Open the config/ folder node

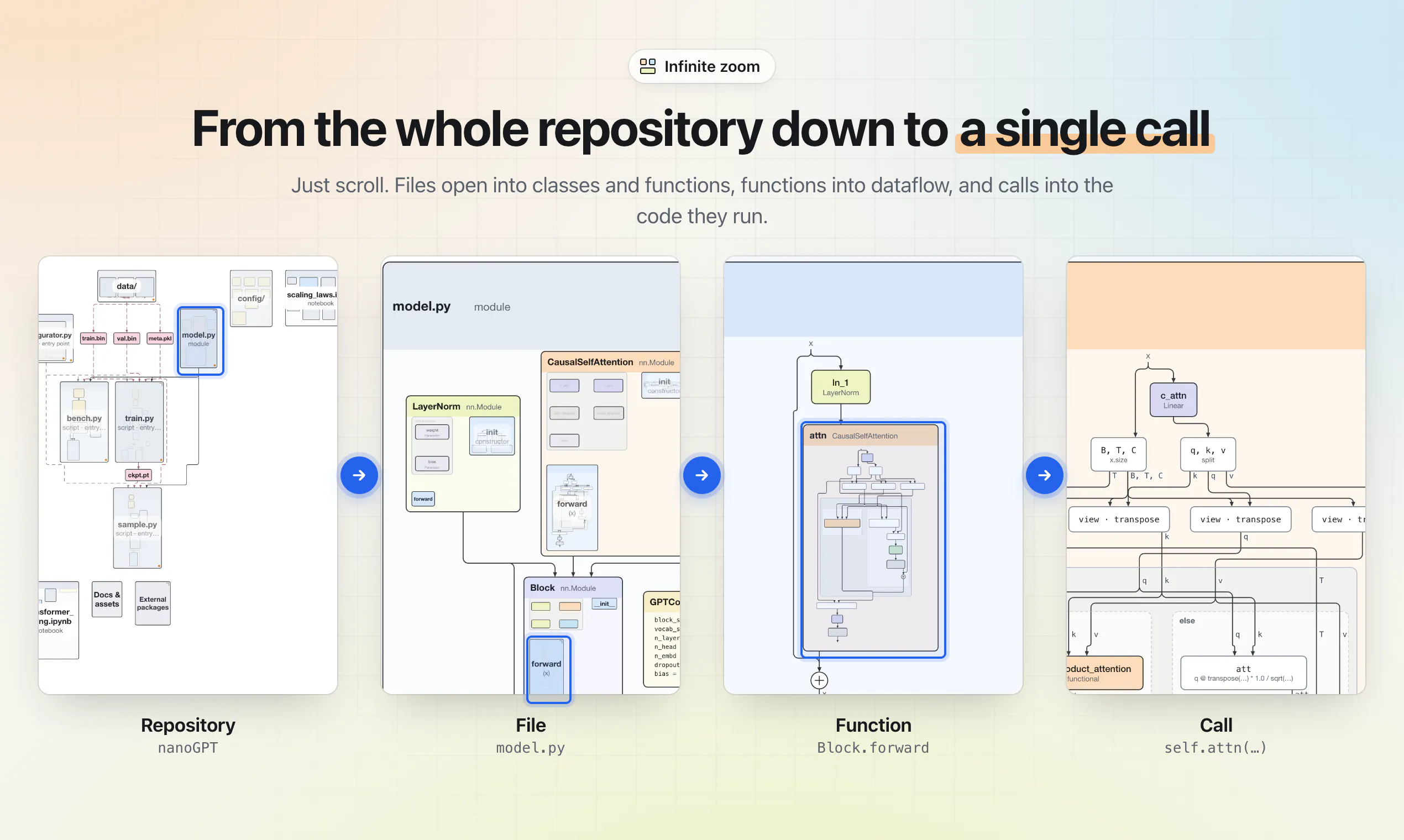(x=251, y=298)
